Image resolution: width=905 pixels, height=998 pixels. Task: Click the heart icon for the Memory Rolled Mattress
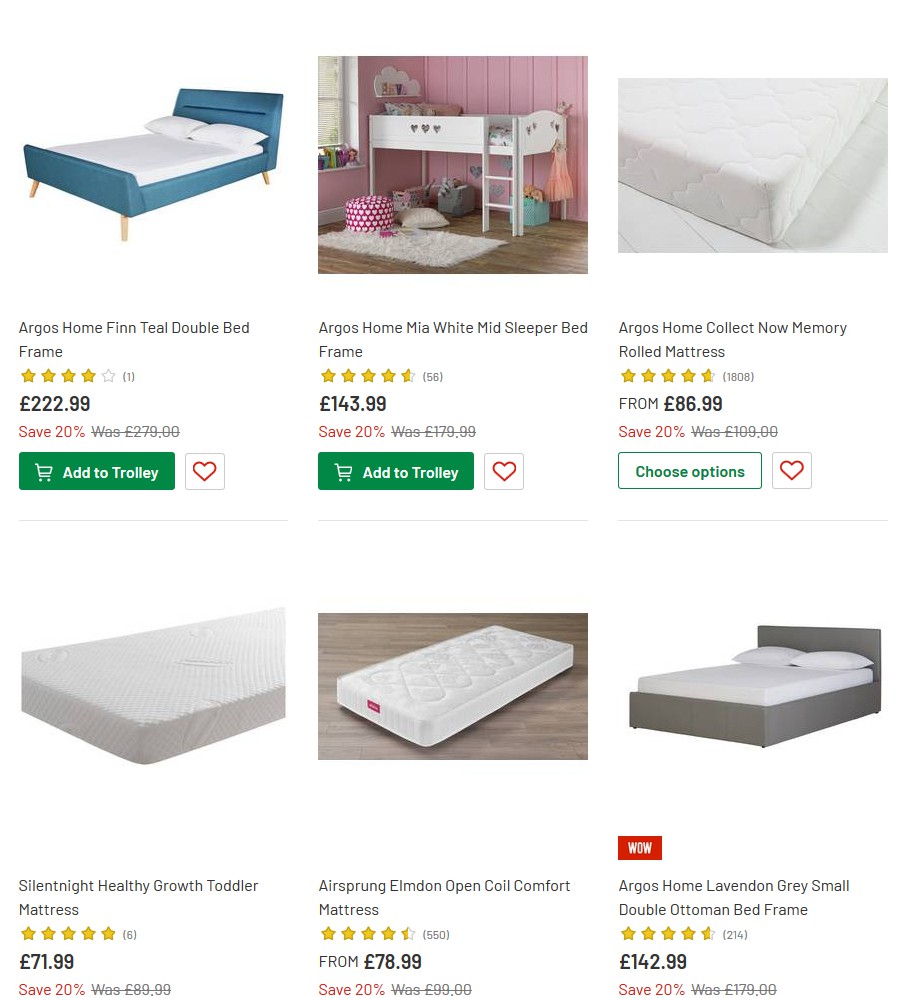tap(791, 470)
